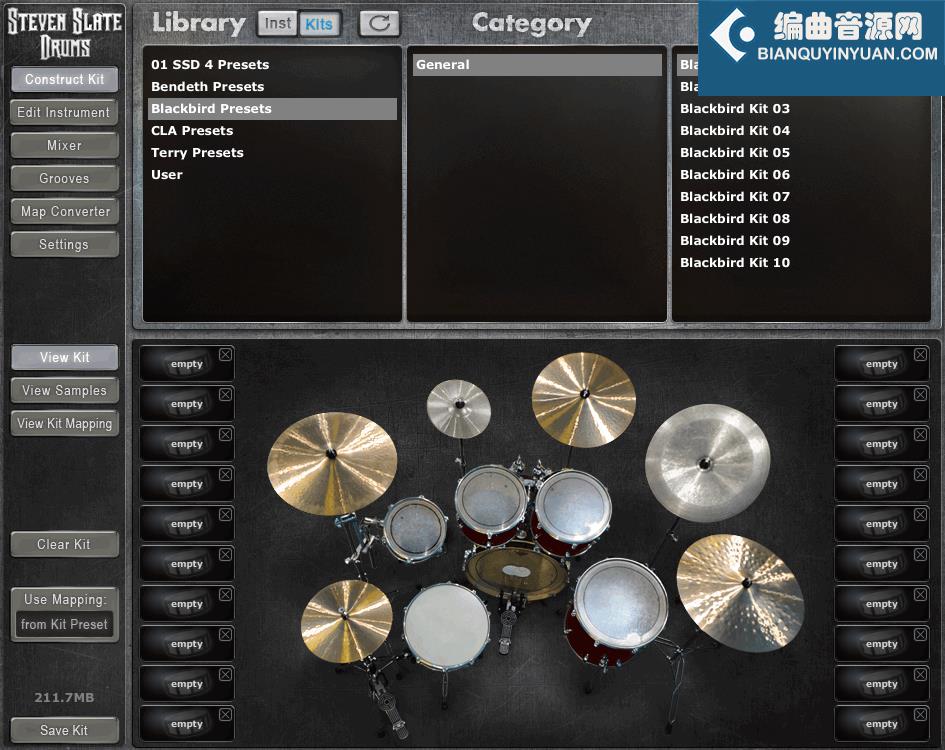945x750 pixels.
Task: Select the View Kit button
Action: (x=64, y=358)
